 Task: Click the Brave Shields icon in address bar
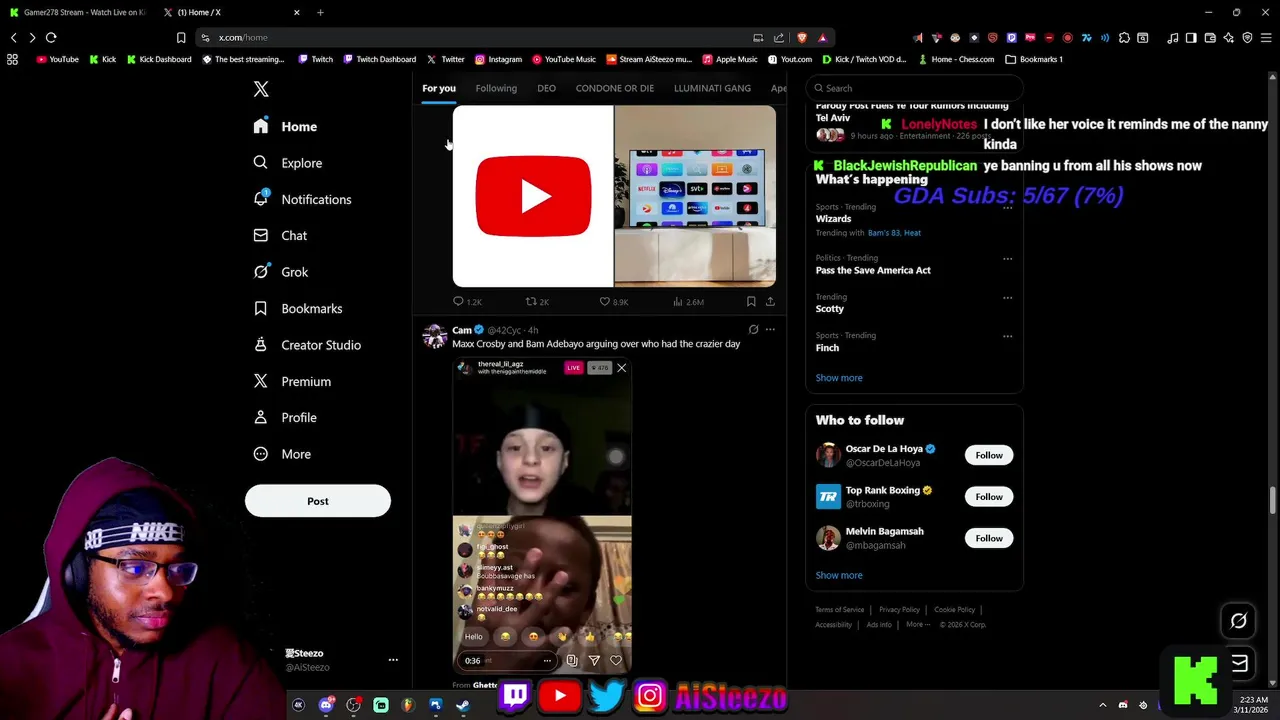coord(801,37)
